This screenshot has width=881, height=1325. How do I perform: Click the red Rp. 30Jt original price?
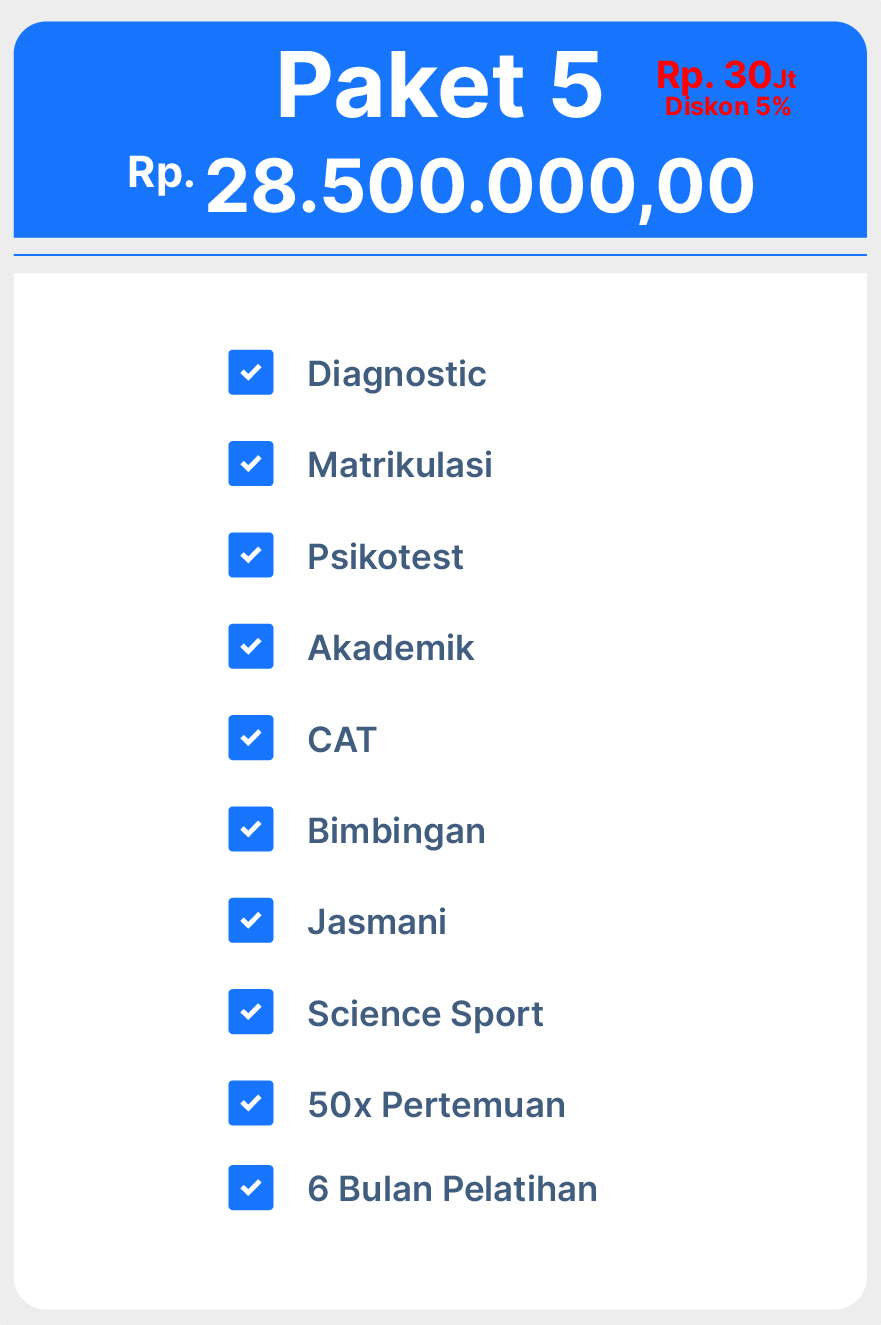click(x=725, y=75)
